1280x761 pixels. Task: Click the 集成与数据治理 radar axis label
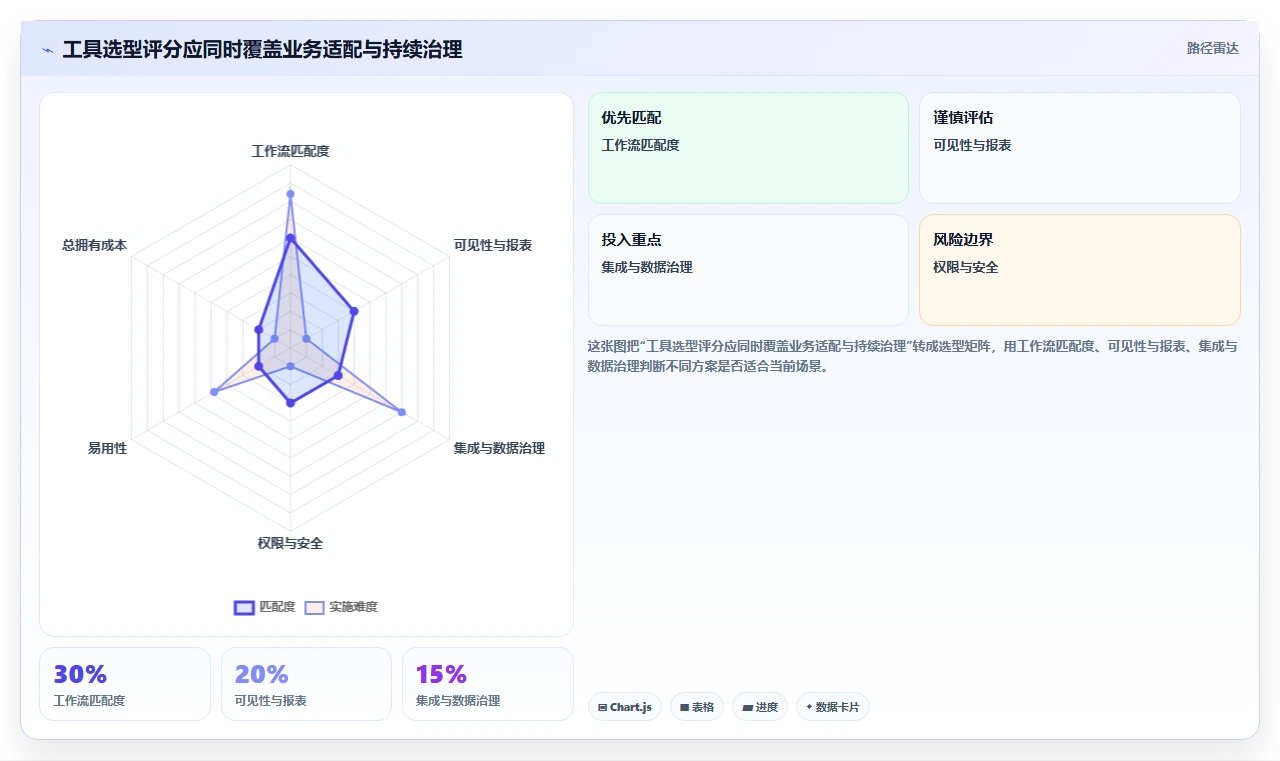(499, 448)
